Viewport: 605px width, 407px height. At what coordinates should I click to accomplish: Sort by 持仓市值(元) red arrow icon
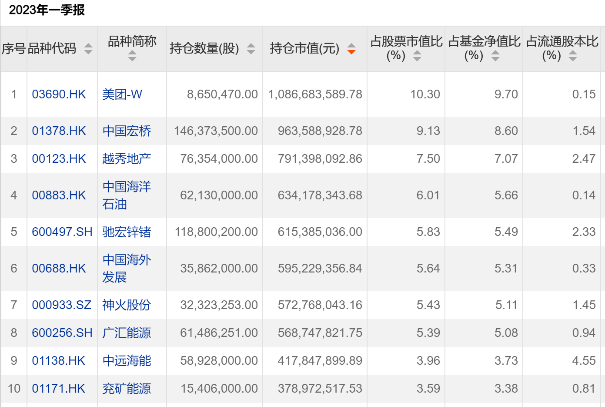click(x=351, y=49)
